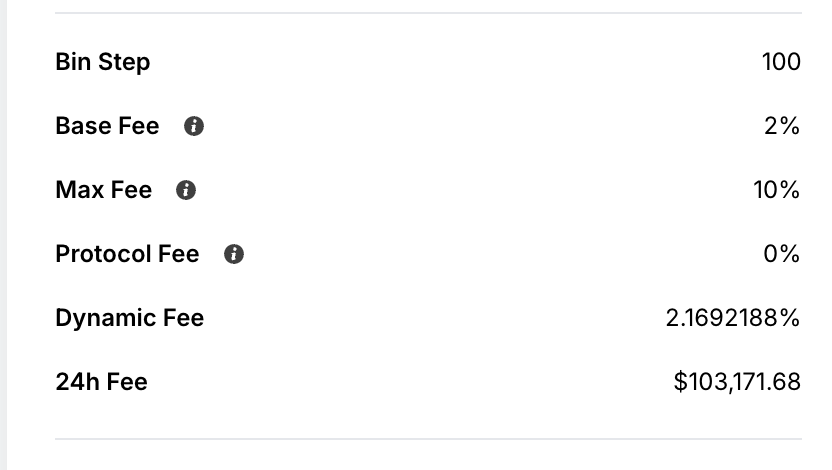Click the blank area between Dynamic Fee and its value

(x=430, y=318)
